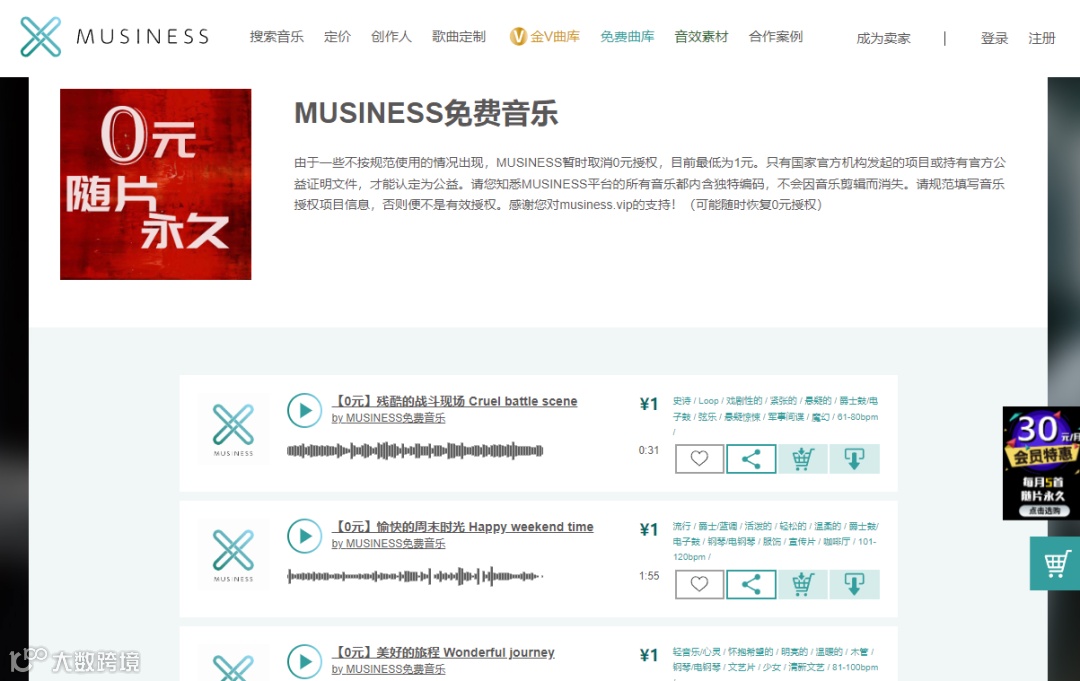1080x681 pixels.
Task: Click the 注册 register link
Action: (x=1041, y=39)
